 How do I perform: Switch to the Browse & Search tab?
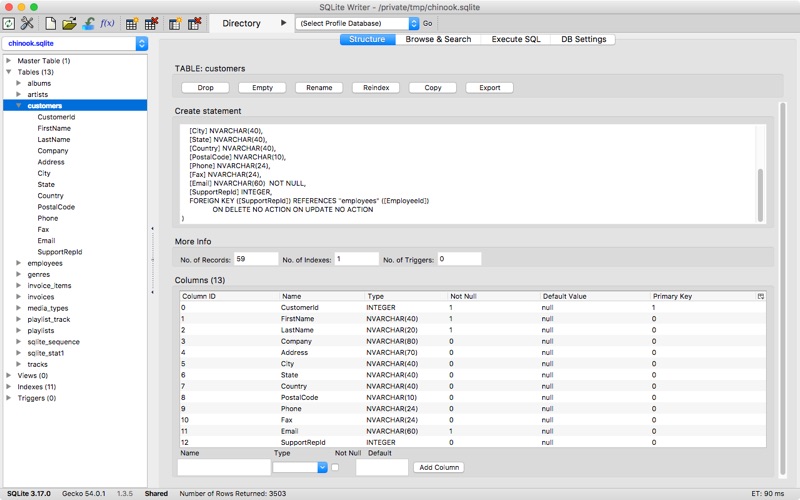point(438,39)
